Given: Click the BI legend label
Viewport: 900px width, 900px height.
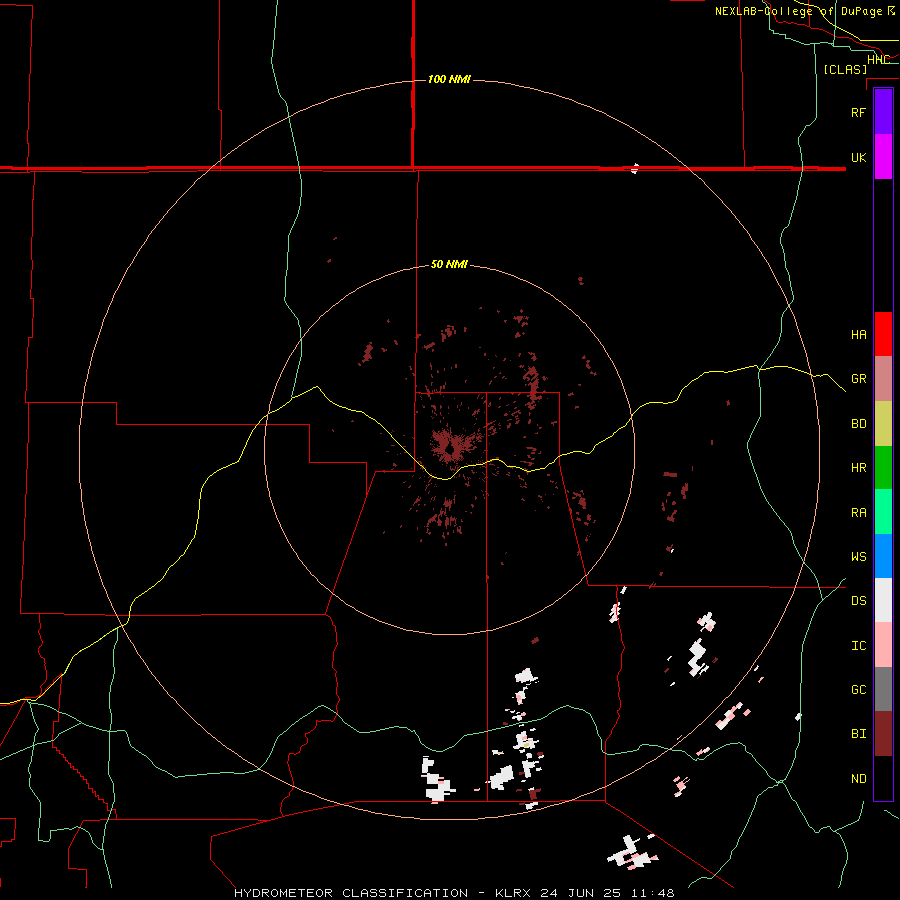Looking at the screenshot, I should pyautogui.click(x=859, y=734).
